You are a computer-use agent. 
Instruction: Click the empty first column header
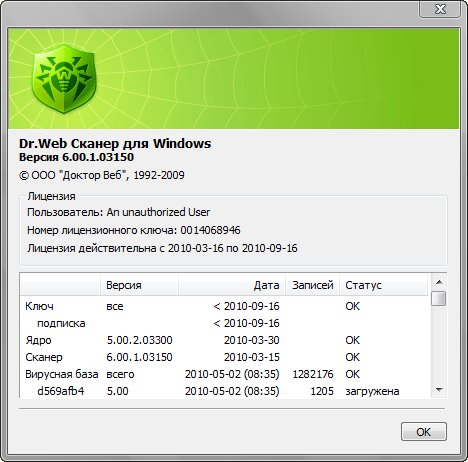click(60, 285)
